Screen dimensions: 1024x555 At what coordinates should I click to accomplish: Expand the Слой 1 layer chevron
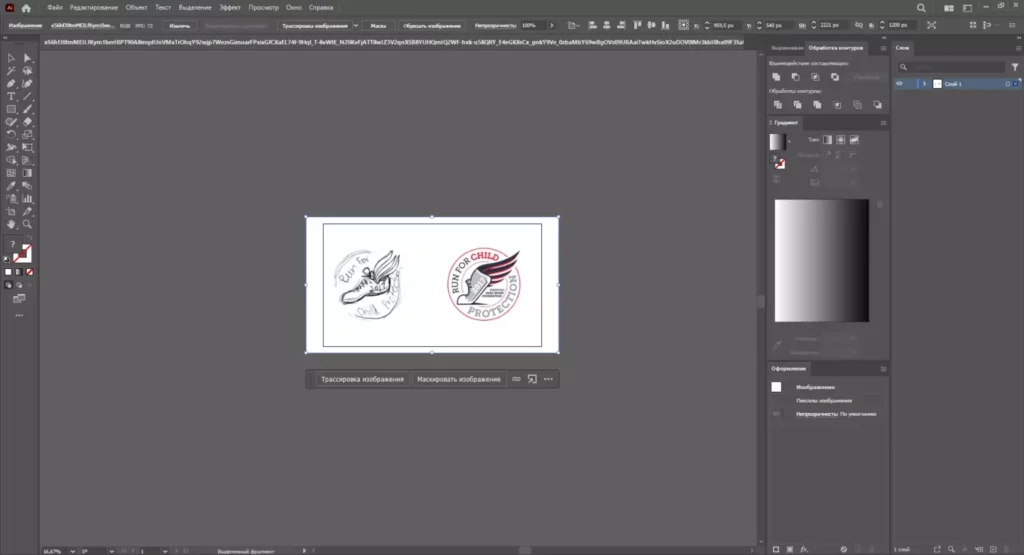tap(924, 84)
